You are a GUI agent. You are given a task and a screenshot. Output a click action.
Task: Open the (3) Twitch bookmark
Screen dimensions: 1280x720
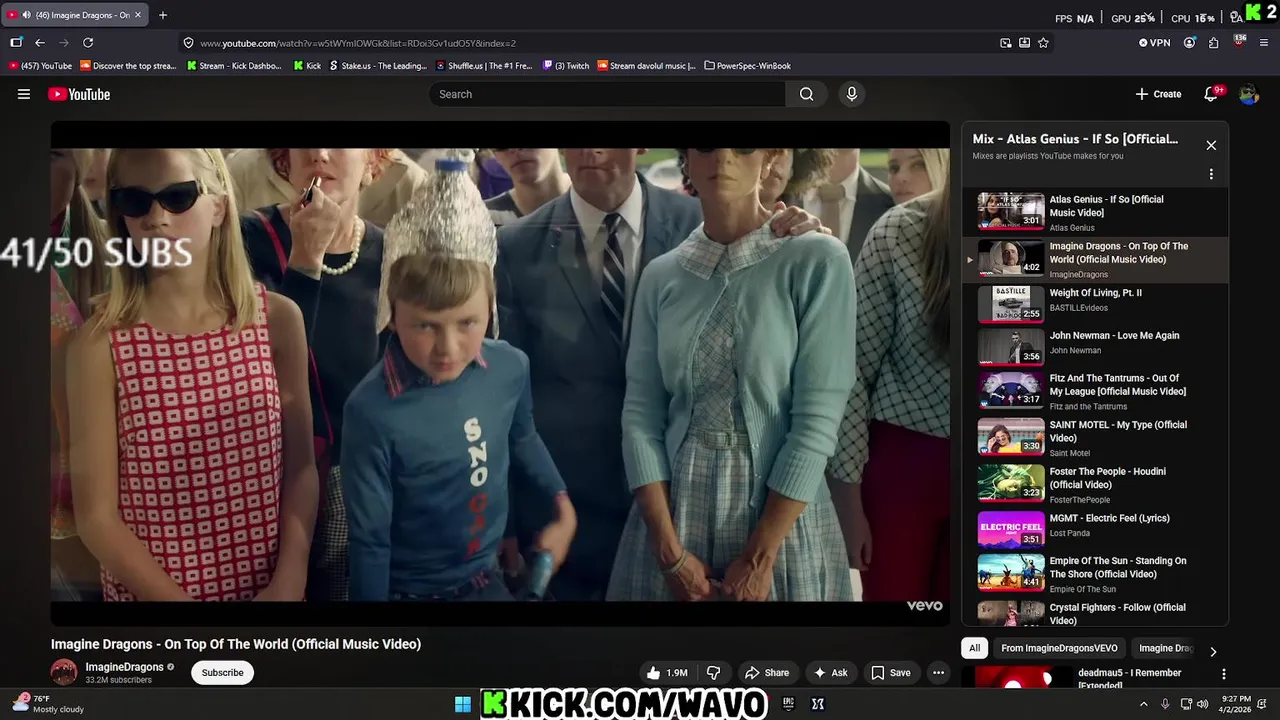566,66
